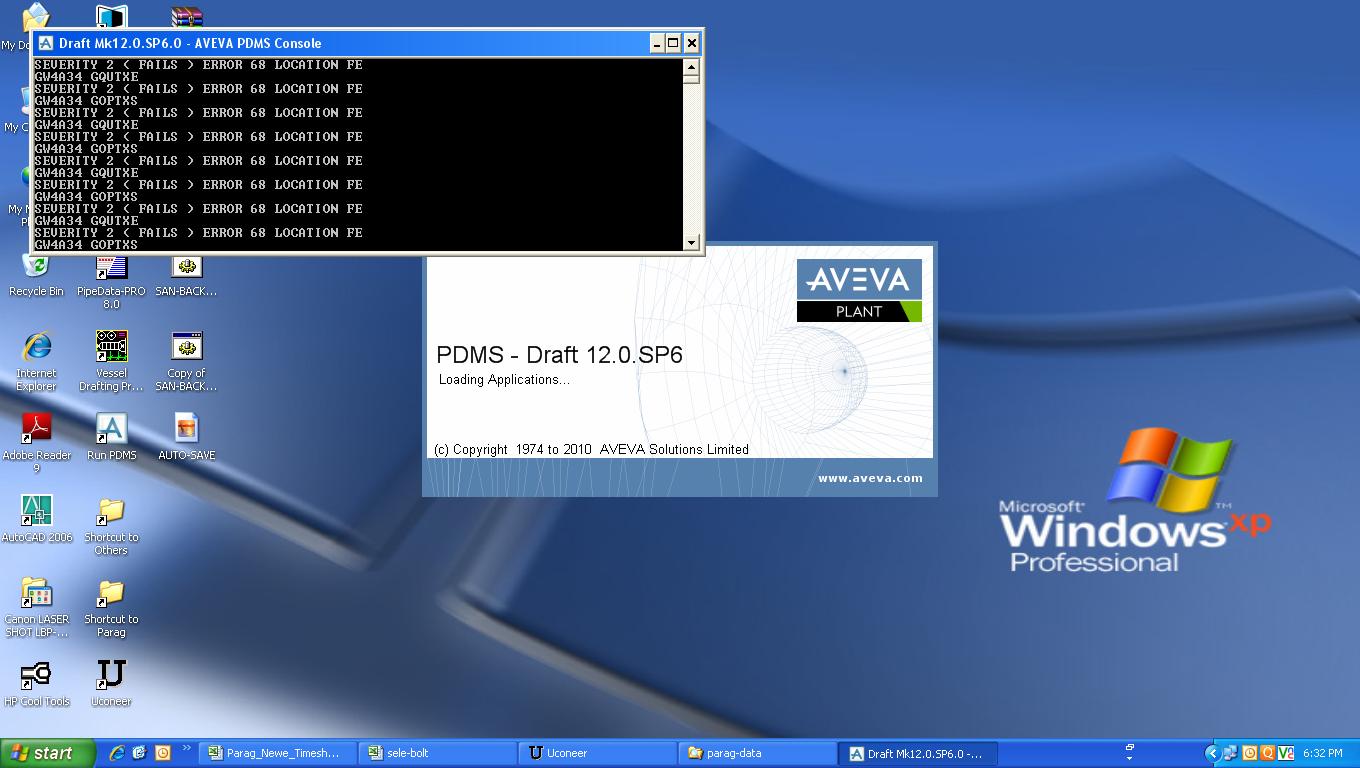
Task: Launch Internet Explorer from Quick Launch
Action: click(117, 753)
